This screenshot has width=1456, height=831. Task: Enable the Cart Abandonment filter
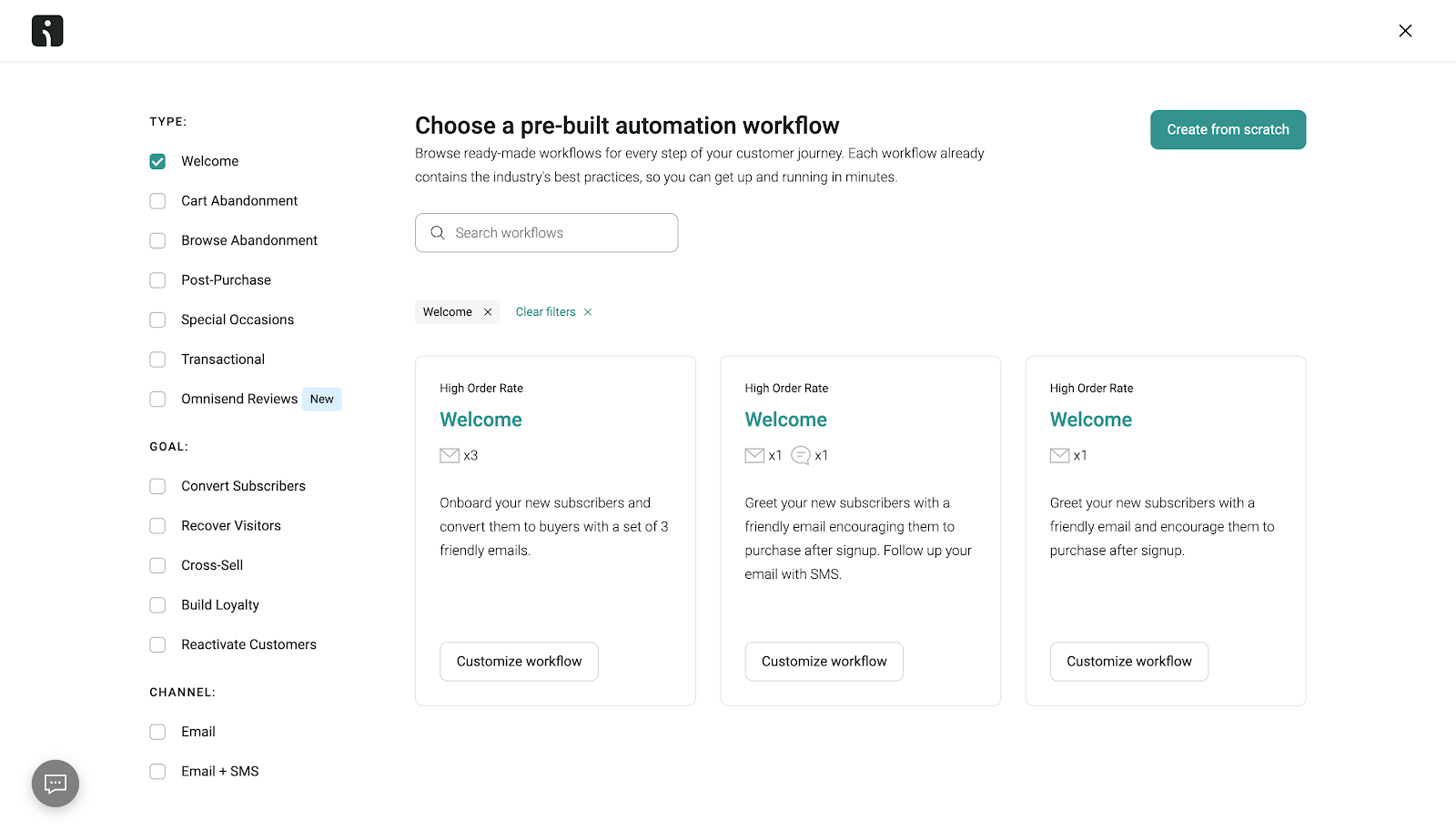157,200
